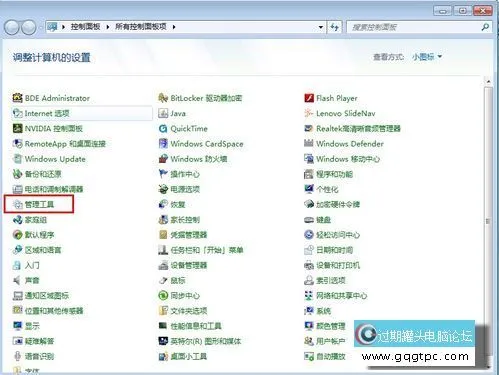Open 管理工具 gear icon
Image resolution: width=499 pixels, height=375 pixels.
click(17, 204)
